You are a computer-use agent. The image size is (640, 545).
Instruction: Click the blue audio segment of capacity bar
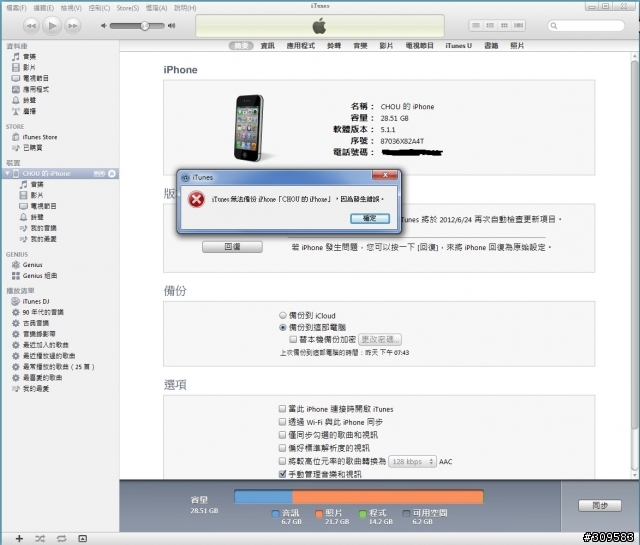(263, 497)
